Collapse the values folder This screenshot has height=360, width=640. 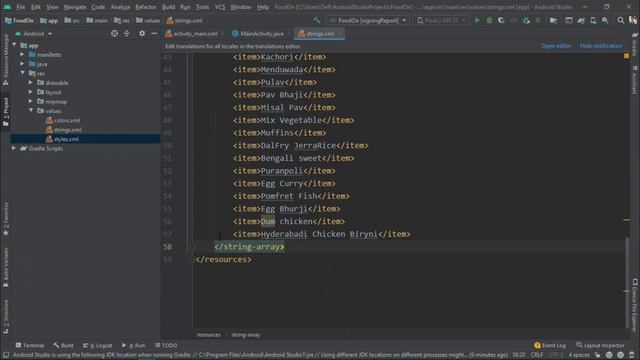(x=31, y=111)
